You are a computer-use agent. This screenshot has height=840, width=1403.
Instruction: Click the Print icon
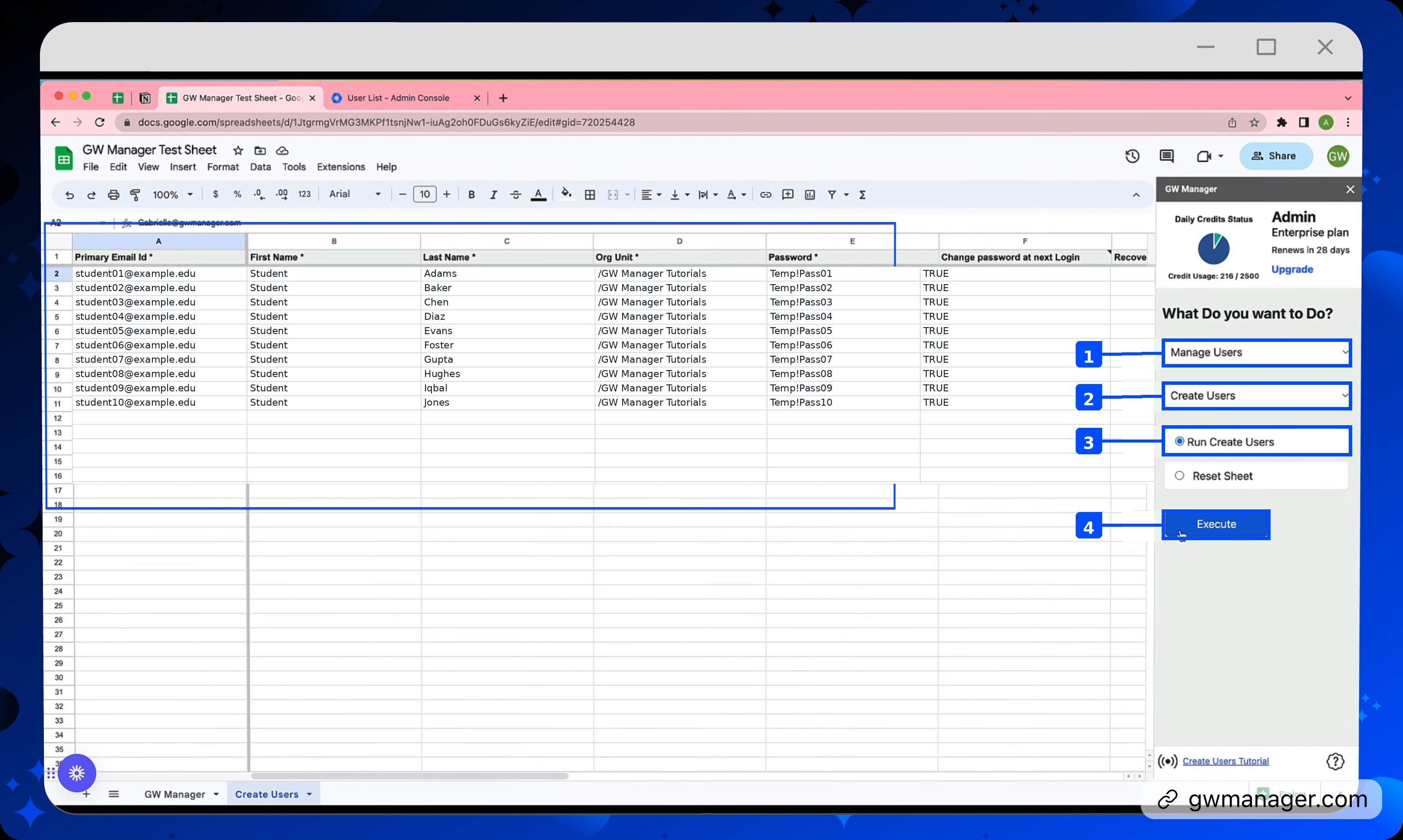click(x=113, y=195)
